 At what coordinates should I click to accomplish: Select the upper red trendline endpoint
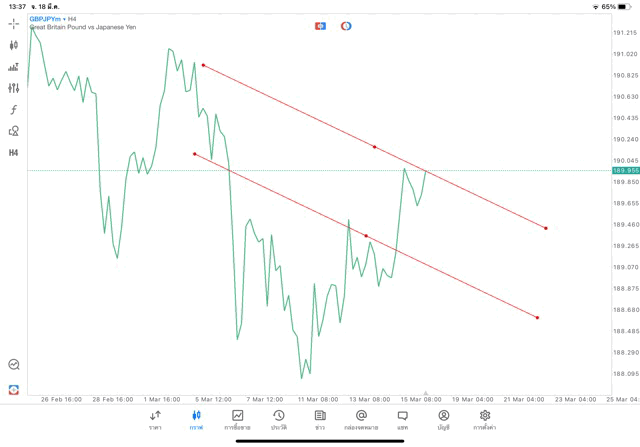pyautogui.click(x=203, y=65)
